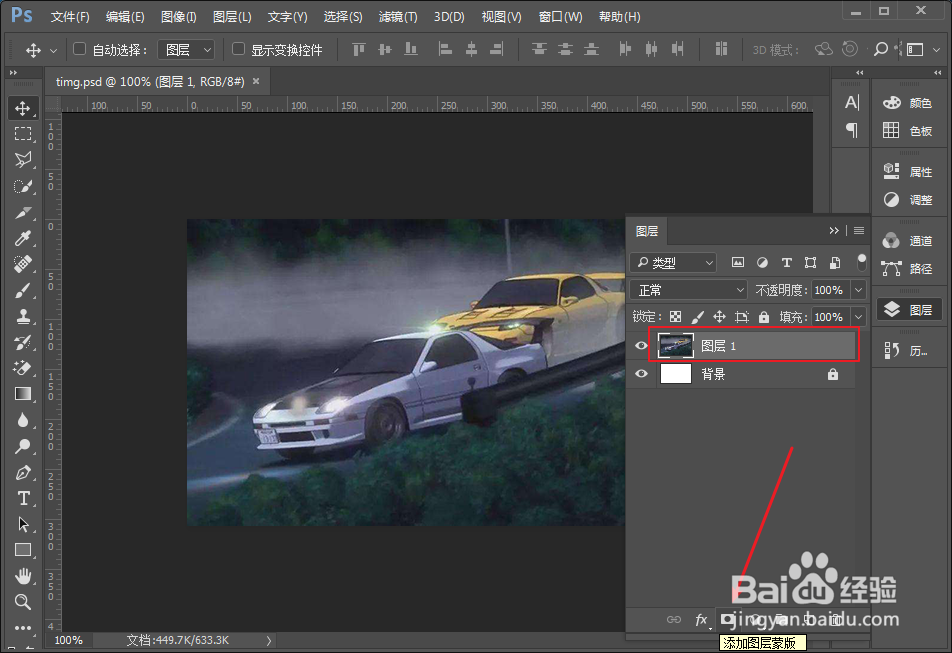Filter layers by adjustment layer icon

(x=762, y=263)
